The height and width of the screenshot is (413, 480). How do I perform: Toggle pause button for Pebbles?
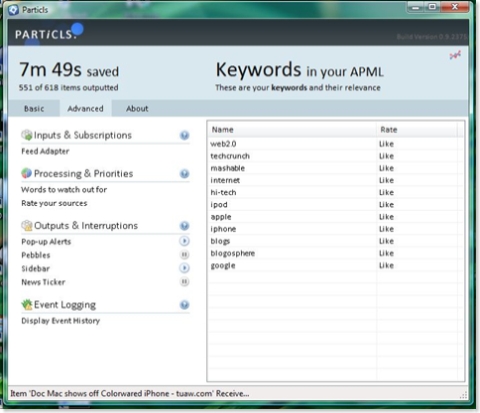pos(184,255)
